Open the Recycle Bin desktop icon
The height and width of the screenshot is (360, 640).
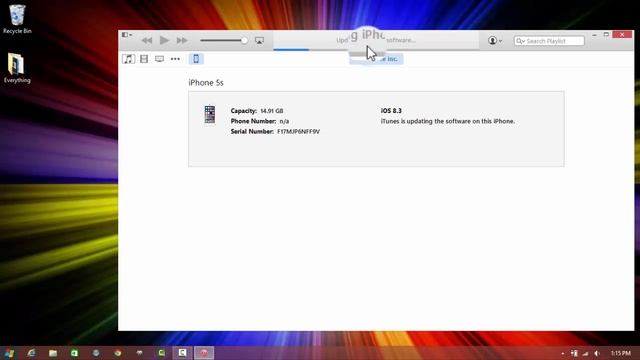coord(17,19)
